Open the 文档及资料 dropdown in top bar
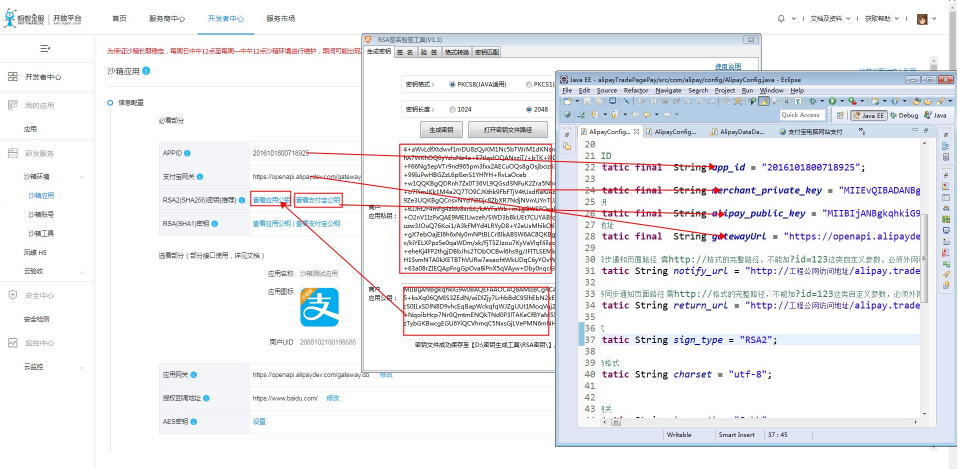The width and height of the screenshot is (958, 469). point(832,18)
